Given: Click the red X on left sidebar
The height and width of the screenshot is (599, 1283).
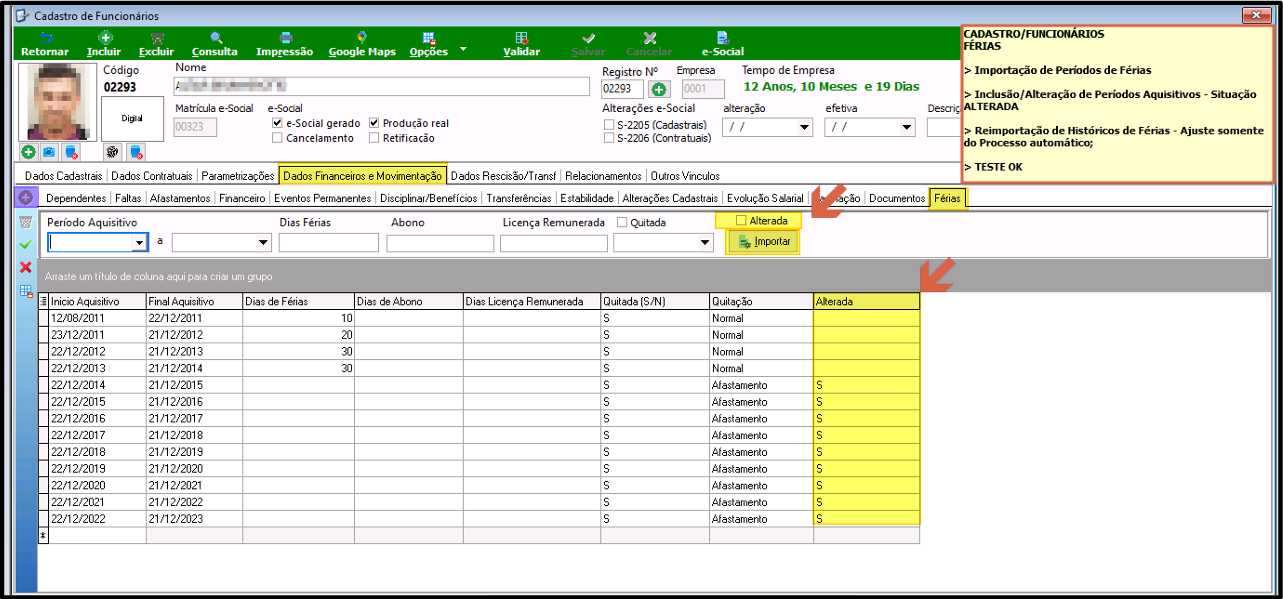Looking at the screenshot, I should tap(26, 268).
